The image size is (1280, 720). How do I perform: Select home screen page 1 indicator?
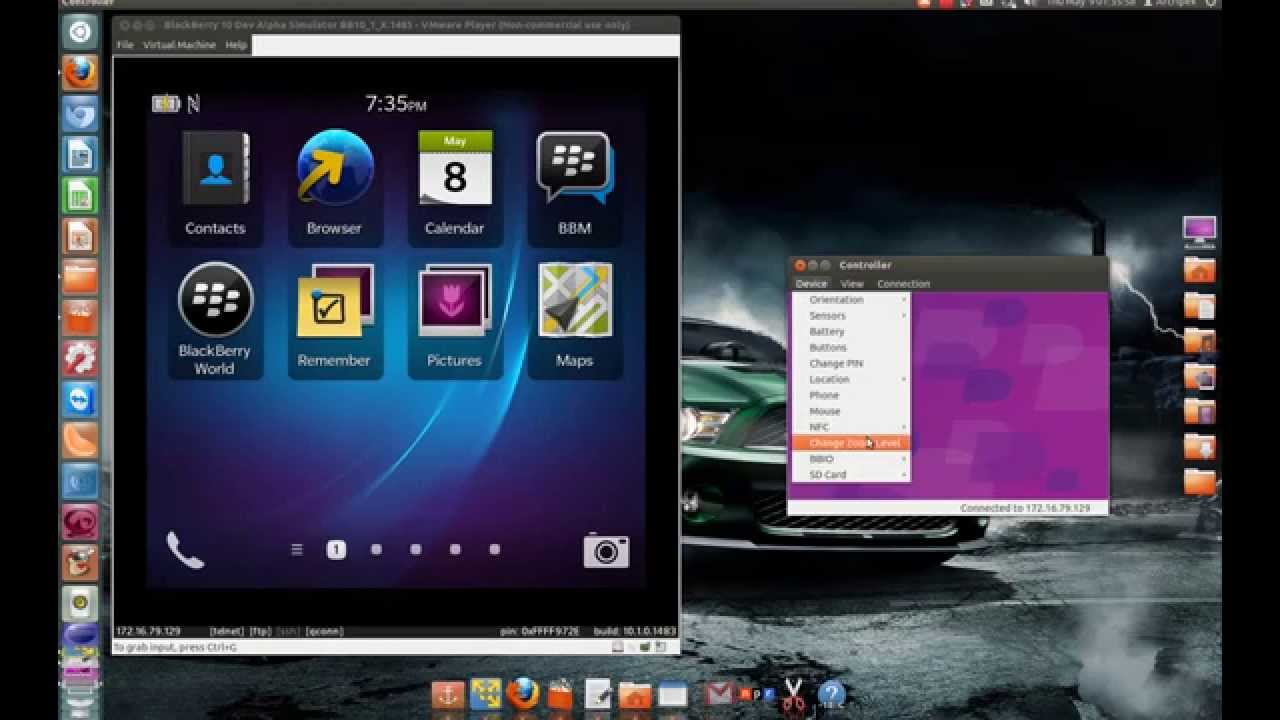336,549
